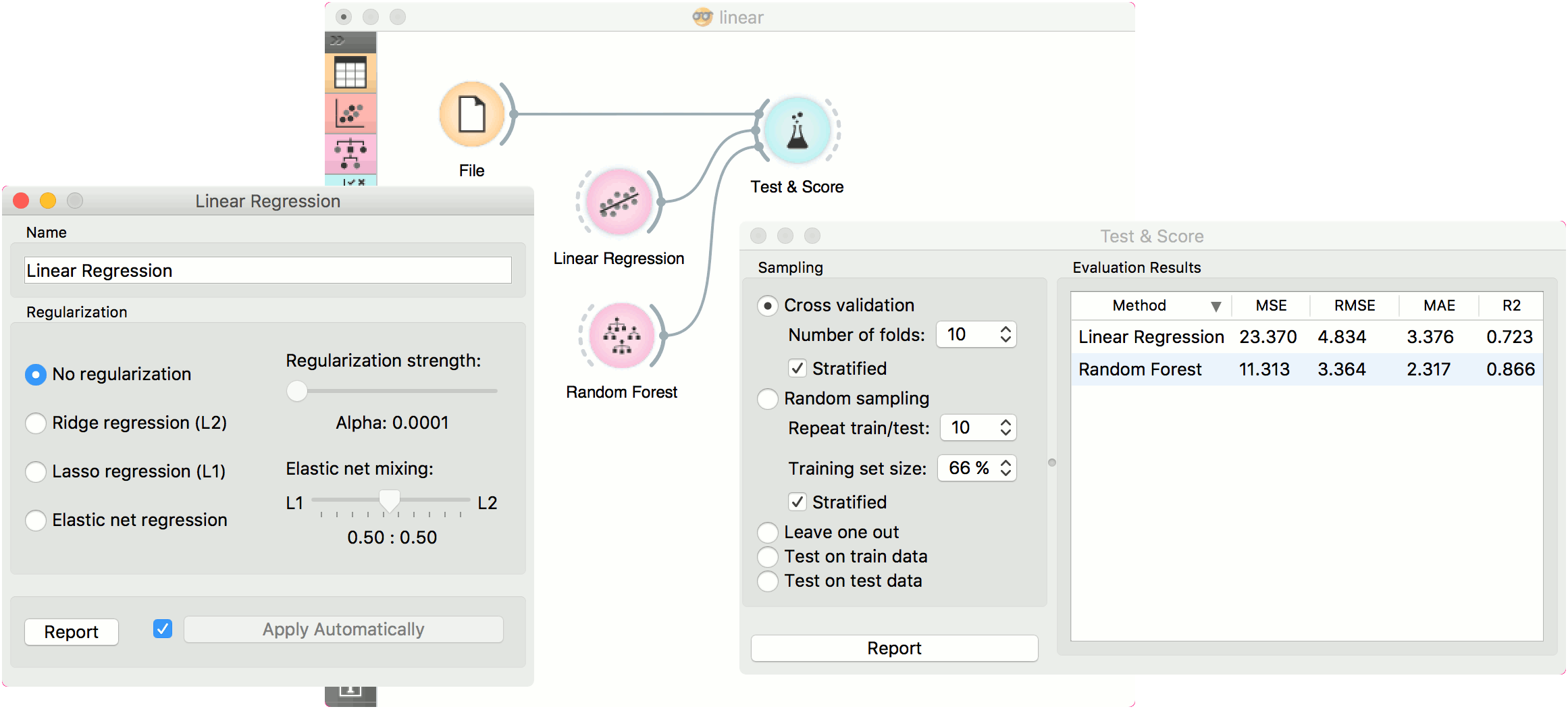Sort results by RMSE column
This screenshot has width=1568, height=709.
pyautogui.click(x=1354, y=306)
